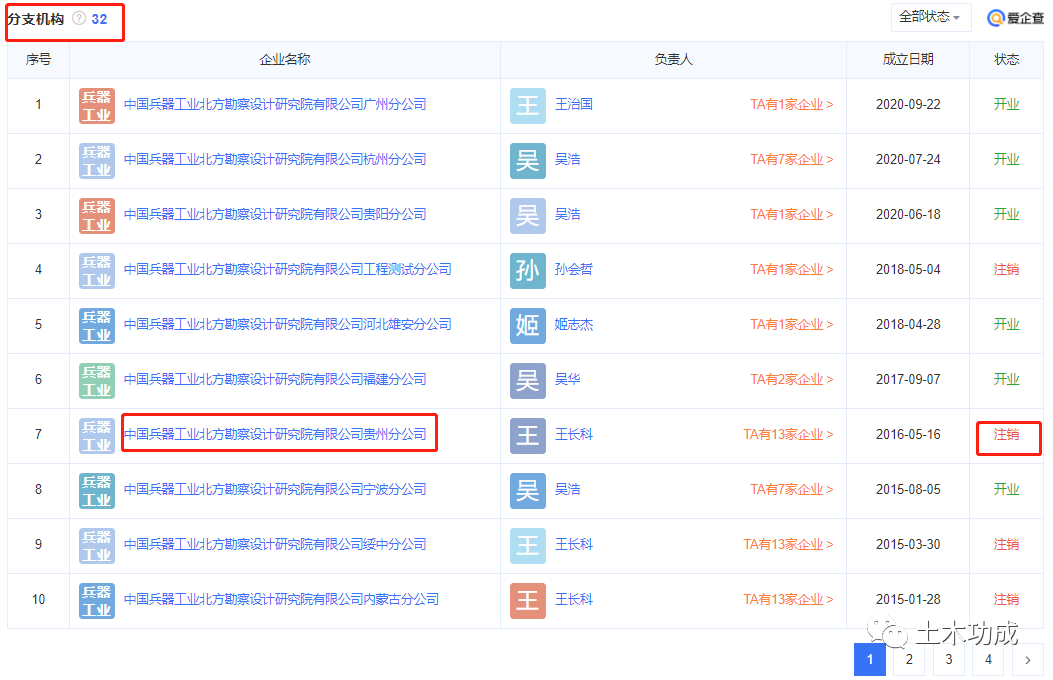The image size is (1053, 680).
Task: Click the 王 avatar in row 7
Action: click(x=527, y=436)
